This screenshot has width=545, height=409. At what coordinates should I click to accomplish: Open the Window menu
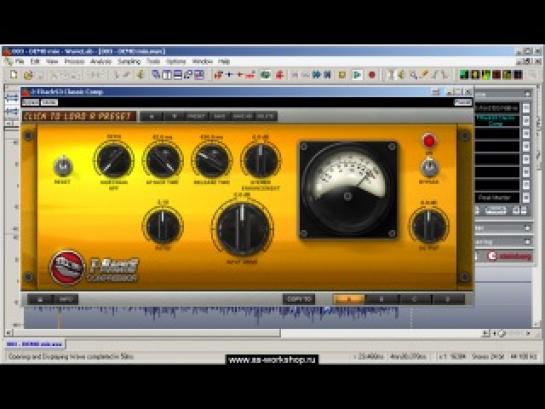click(202, 62)
